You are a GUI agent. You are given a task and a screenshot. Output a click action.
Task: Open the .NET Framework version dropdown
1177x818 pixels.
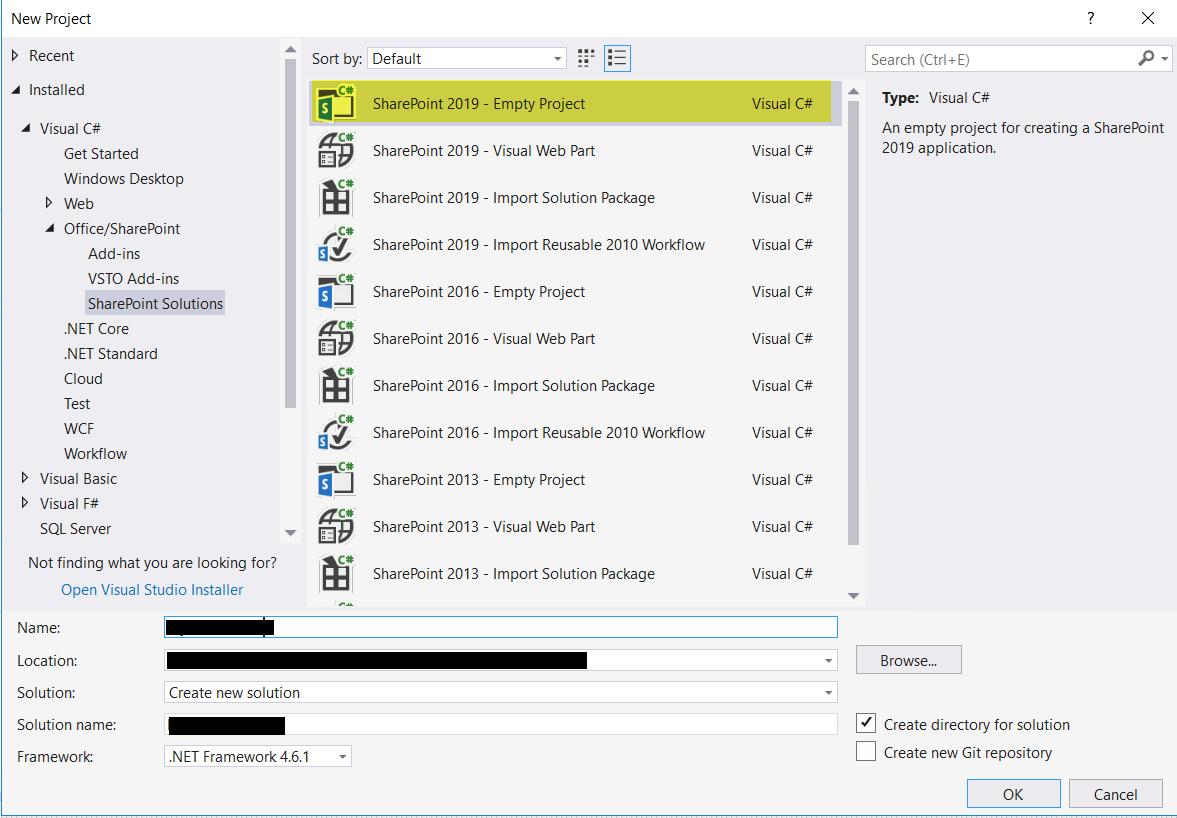(x=257, y=756)
